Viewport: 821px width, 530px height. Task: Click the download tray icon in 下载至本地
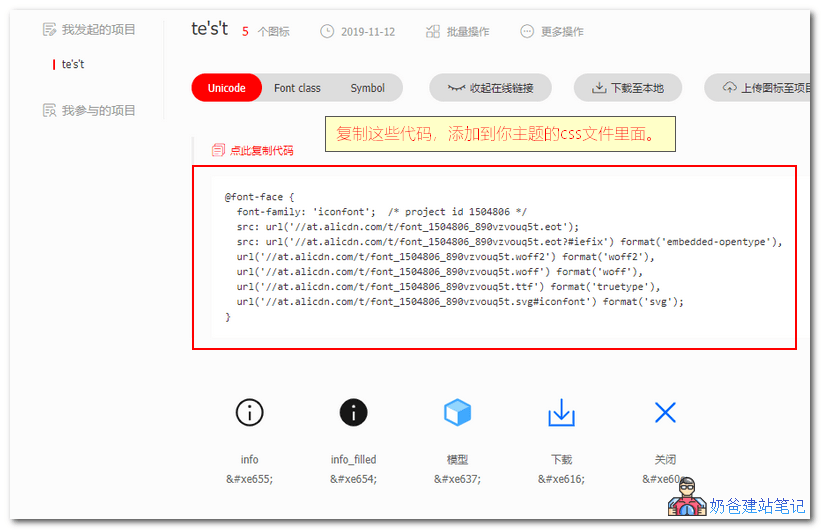599,87
